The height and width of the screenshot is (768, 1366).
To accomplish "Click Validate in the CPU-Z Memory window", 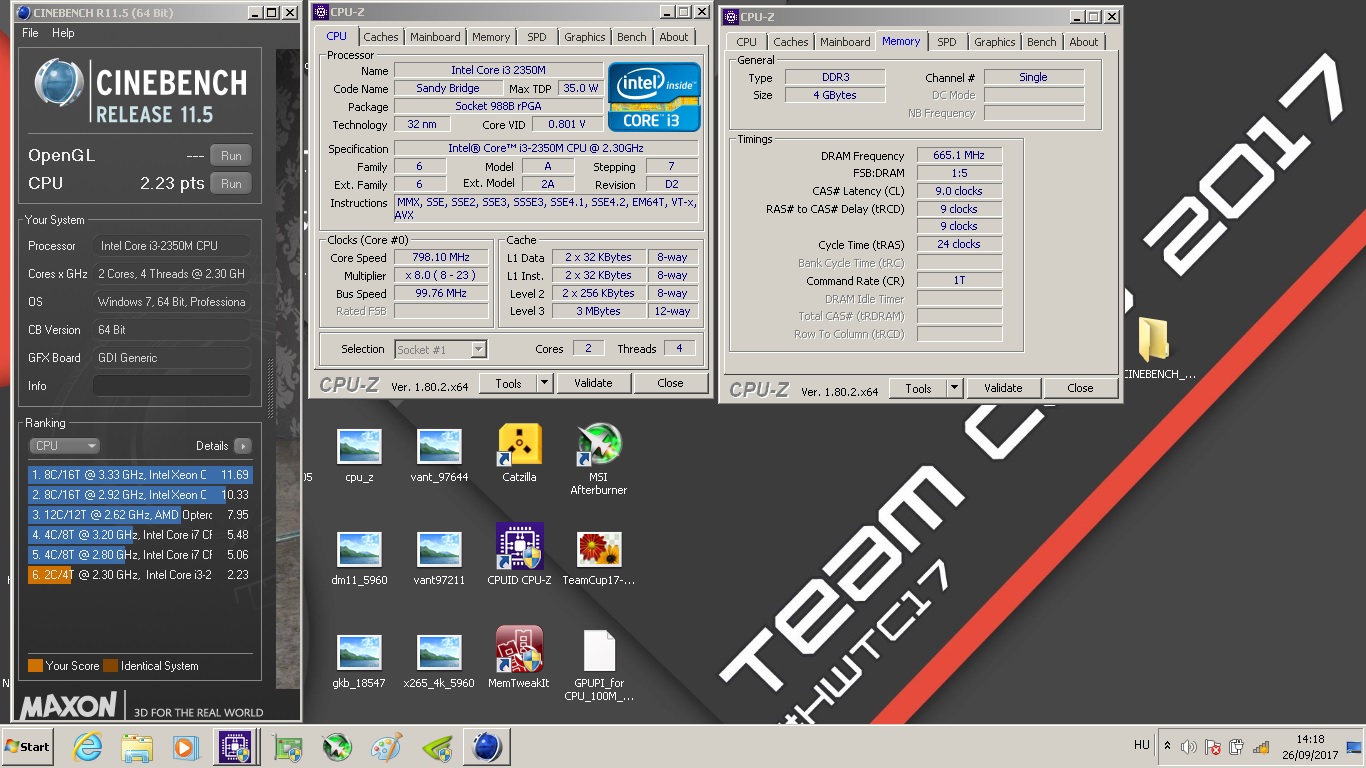I will [x=1003, y=388].
